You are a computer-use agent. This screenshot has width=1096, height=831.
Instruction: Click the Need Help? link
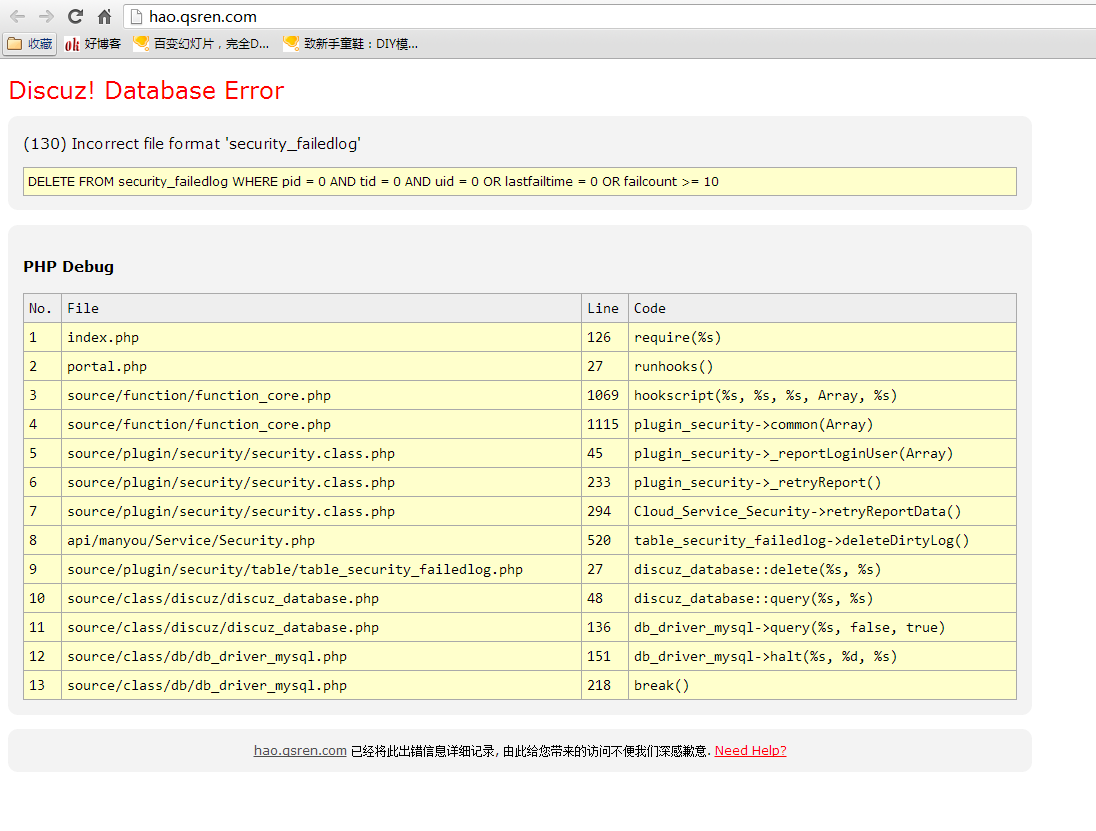click(750, 751)
